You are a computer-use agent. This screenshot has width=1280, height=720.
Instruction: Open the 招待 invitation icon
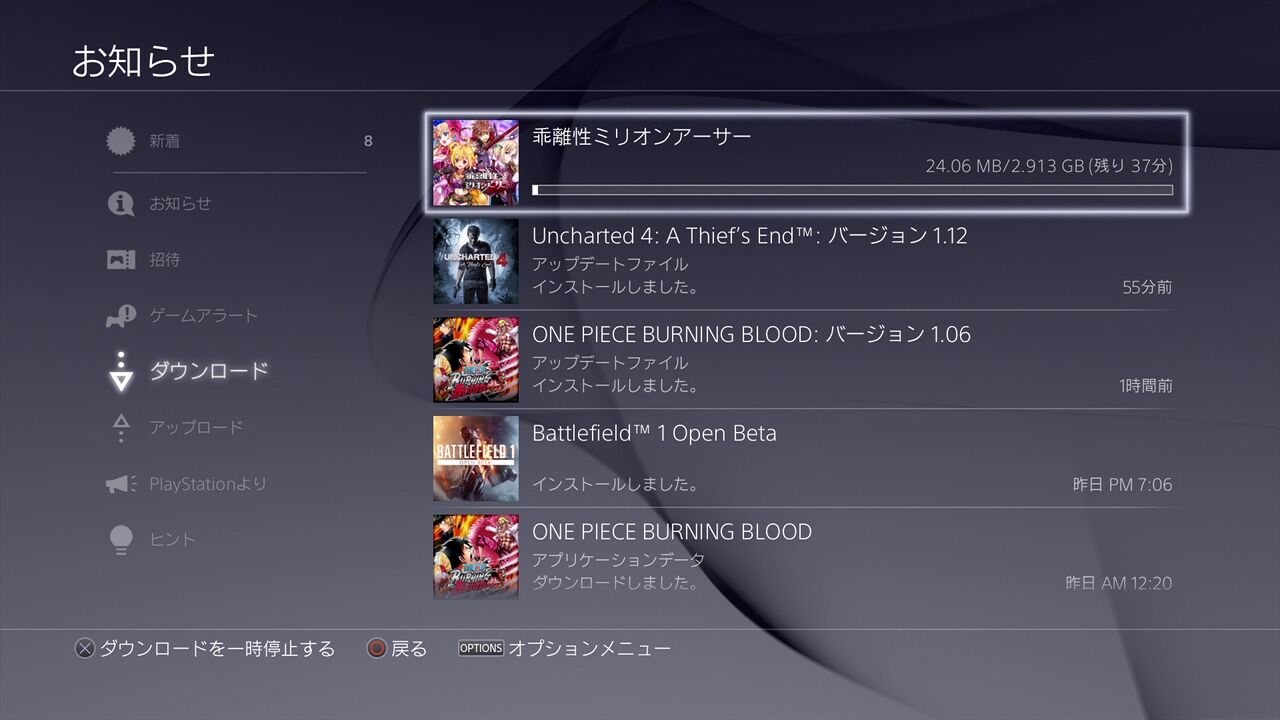(x=121, y=260)
